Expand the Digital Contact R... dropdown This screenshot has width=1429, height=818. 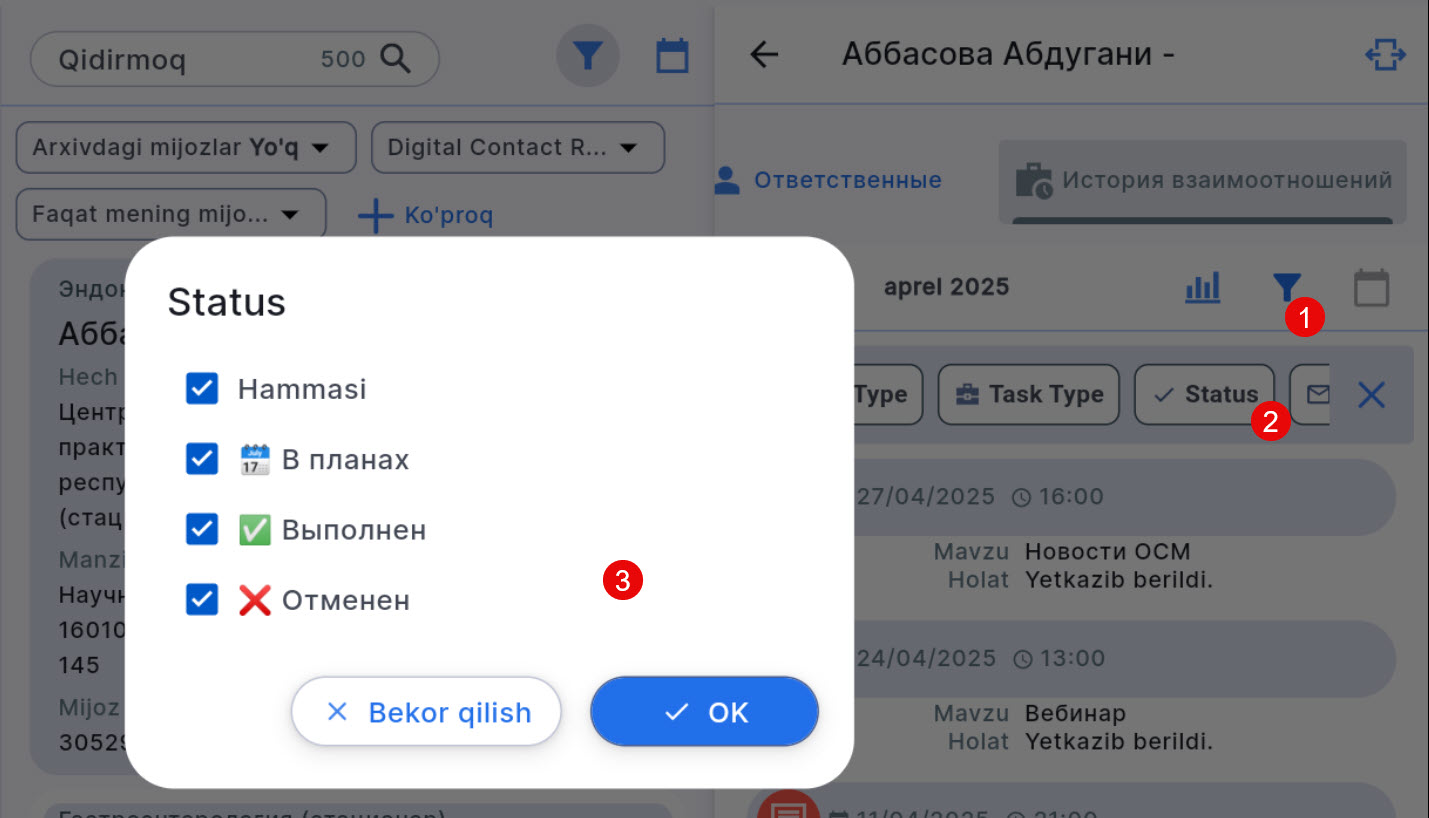[517, 147]
